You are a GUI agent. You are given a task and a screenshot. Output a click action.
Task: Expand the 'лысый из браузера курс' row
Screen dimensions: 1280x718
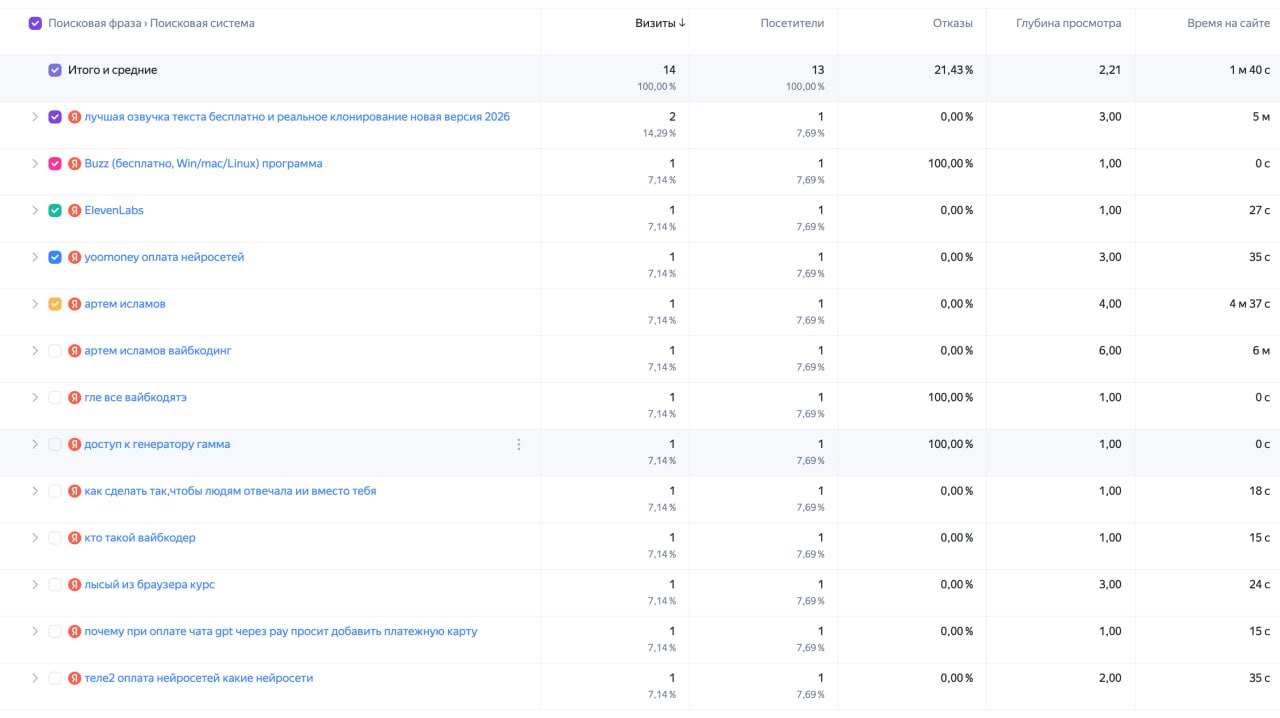point(35,585)
